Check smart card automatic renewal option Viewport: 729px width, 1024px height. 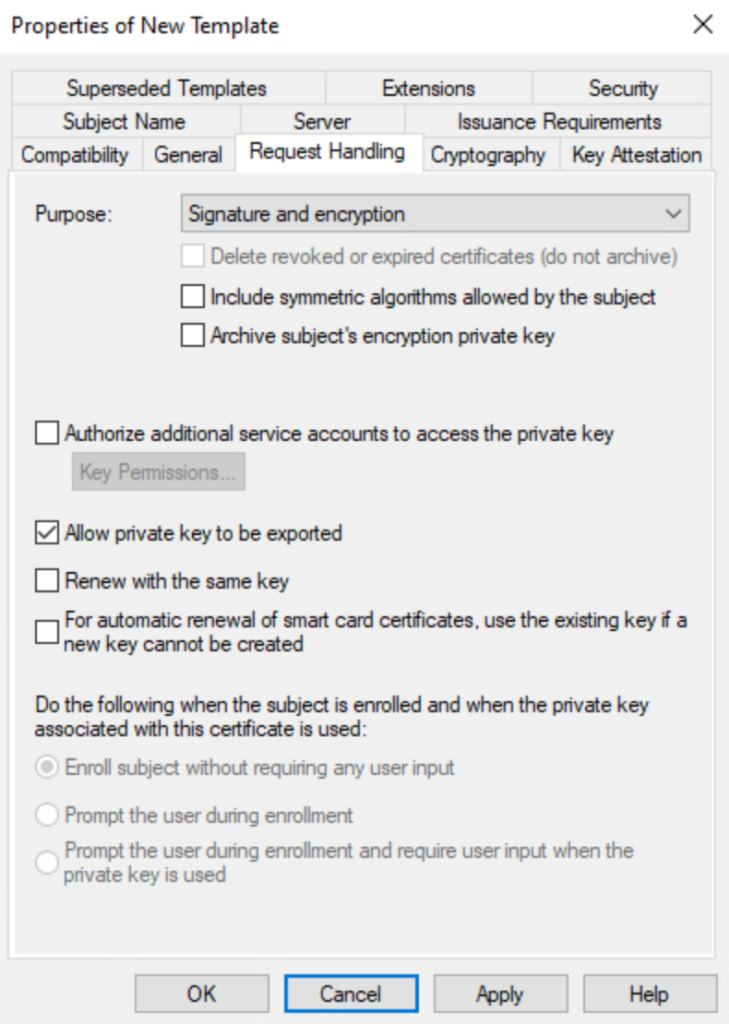pos(47,632)
